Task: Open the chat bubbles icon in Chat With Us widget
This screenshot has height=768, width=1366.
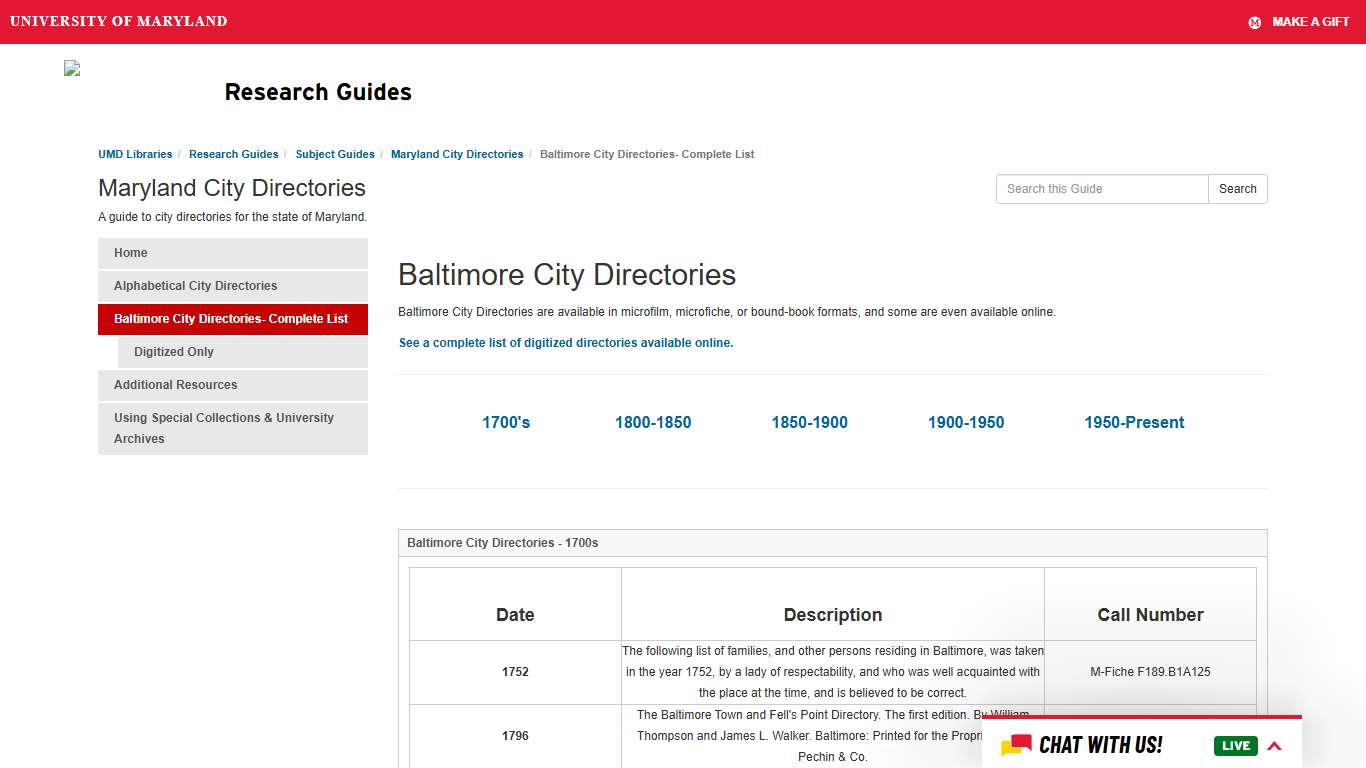Action: 1018,745
